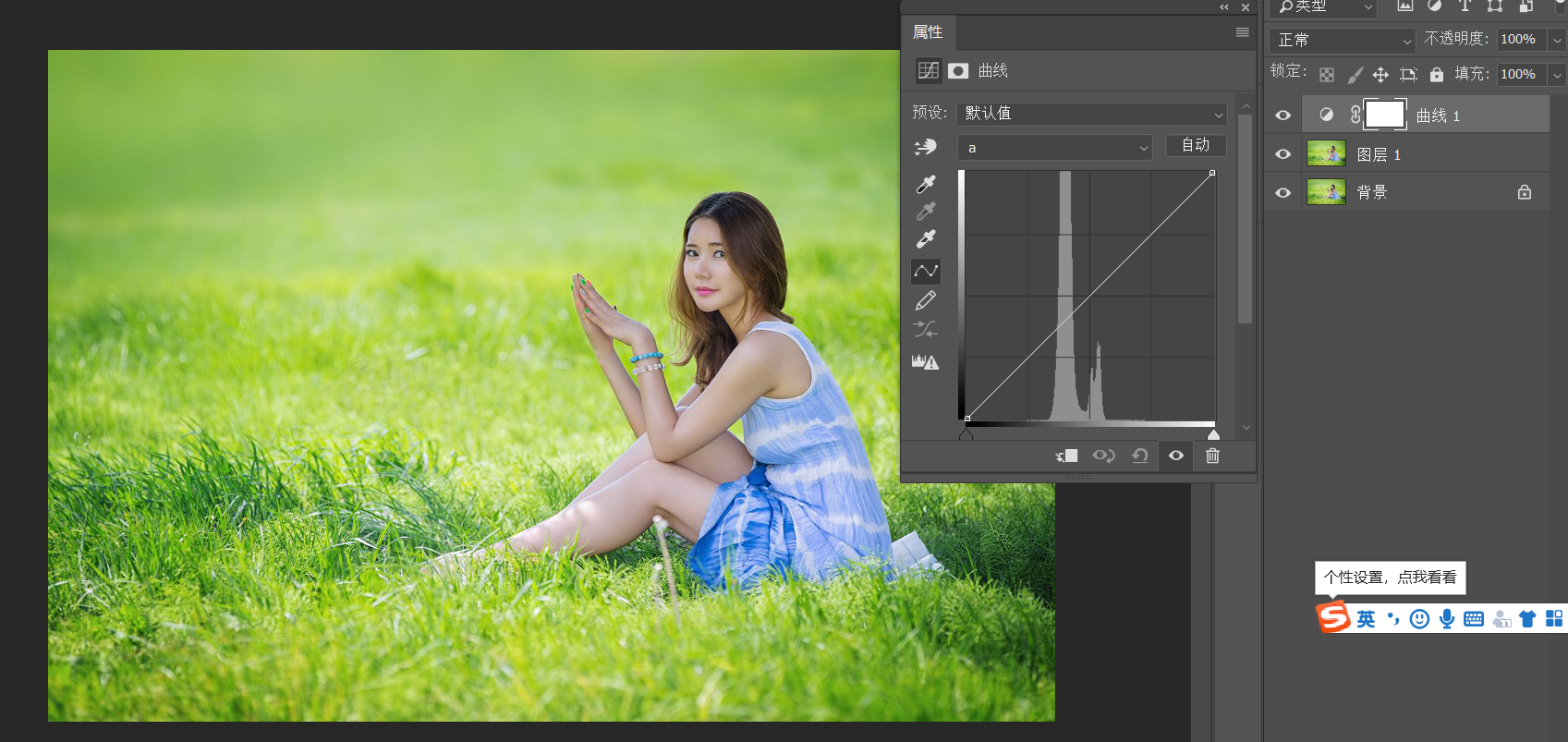Image resolution: width=1568 pixels, height=742 pixels.
Task: Hide the 曲线 1 layer using its eye
Action: pos(1283,116)
